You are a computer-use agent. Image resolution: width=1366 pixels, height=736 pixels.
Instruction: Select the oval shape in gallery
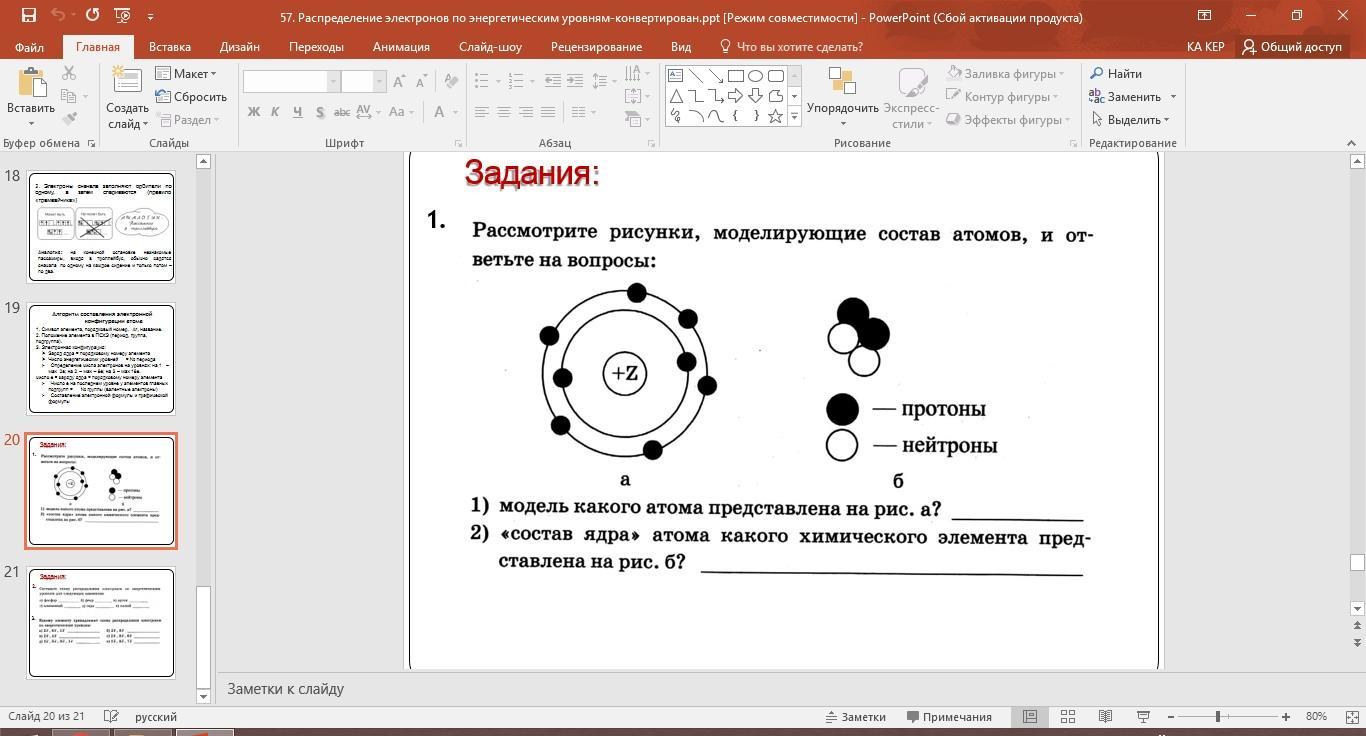click(x=755, y=76)
